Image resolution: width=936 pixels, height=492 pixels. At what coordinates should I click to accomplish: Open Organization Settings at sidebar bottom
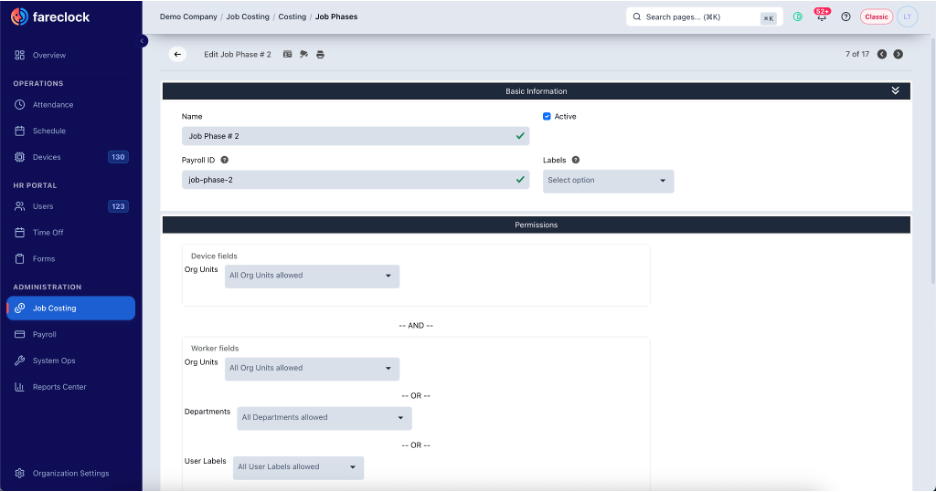pos(71,473)
